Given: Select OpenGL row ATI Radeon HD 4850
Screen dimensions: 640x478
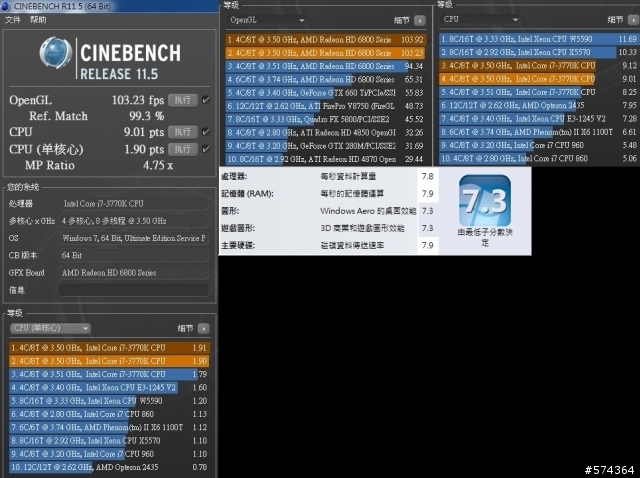Looking at the screenshot, I should (x=326, y=133).
